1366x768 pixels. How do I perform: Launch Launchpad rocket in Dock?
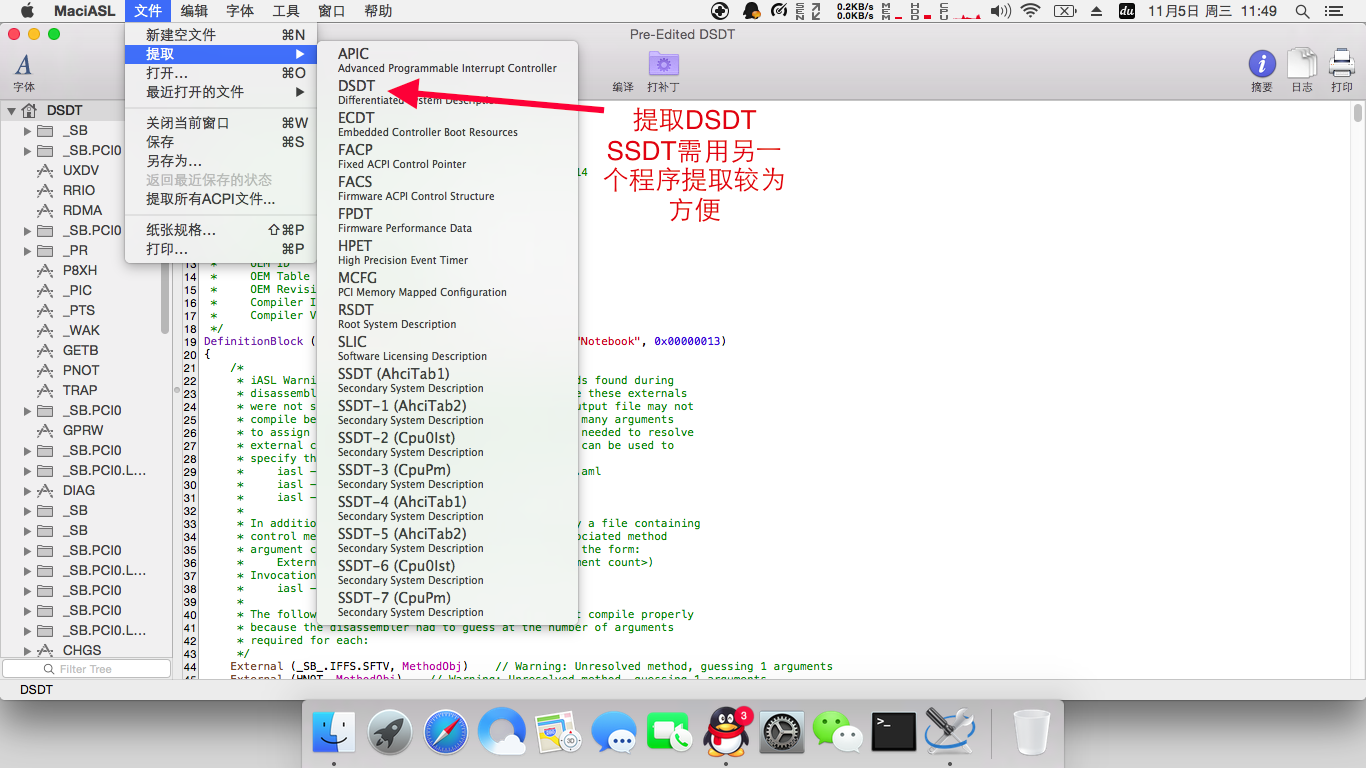[x=390, y=732]
